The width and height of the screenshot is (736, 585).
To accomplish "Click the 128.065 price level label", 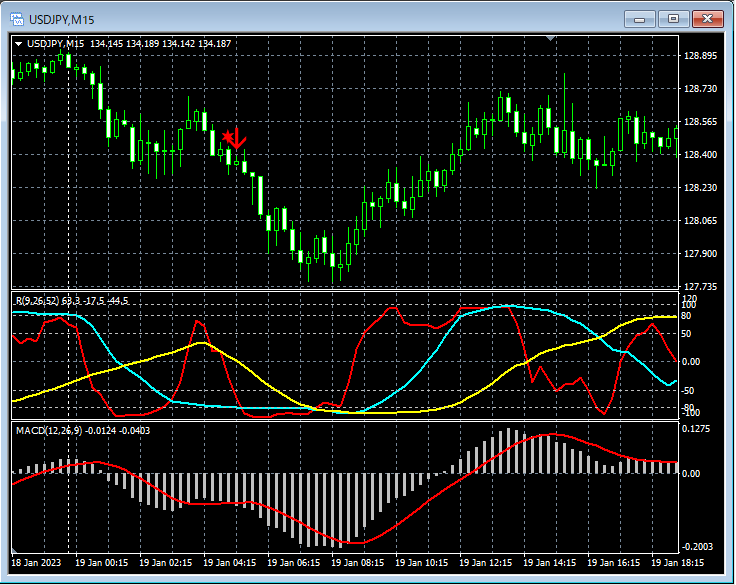I will coord(700,221).
